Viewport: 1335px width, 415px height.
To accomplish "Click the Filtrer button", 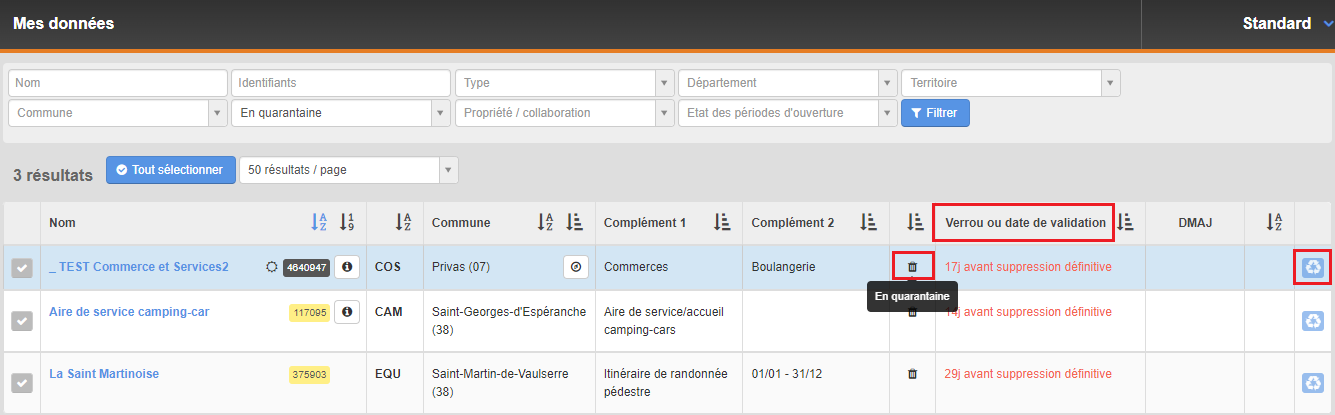I will pos(935,113).
